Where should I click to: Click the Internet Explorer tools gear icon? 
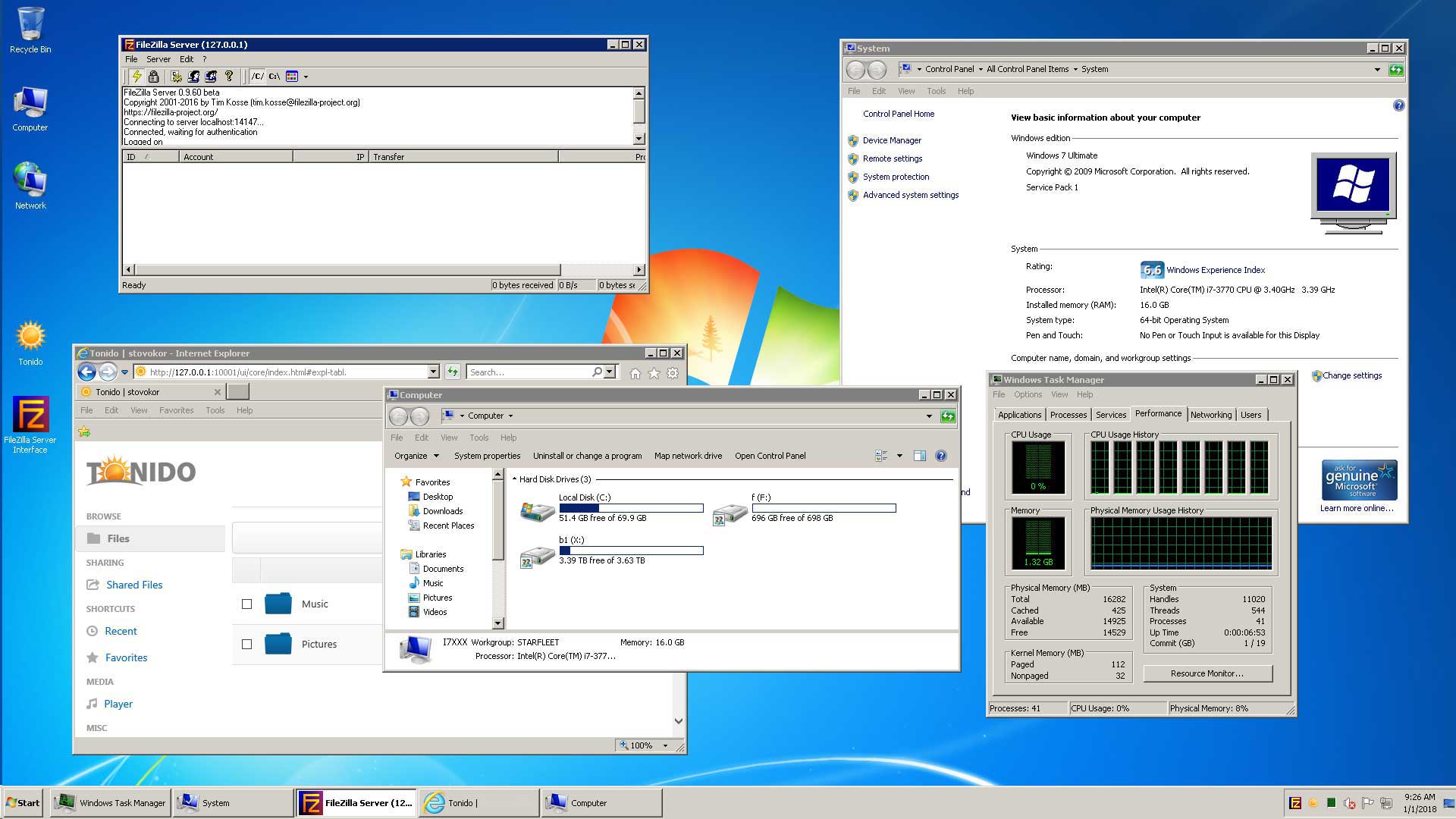click(x=673, y=373)
